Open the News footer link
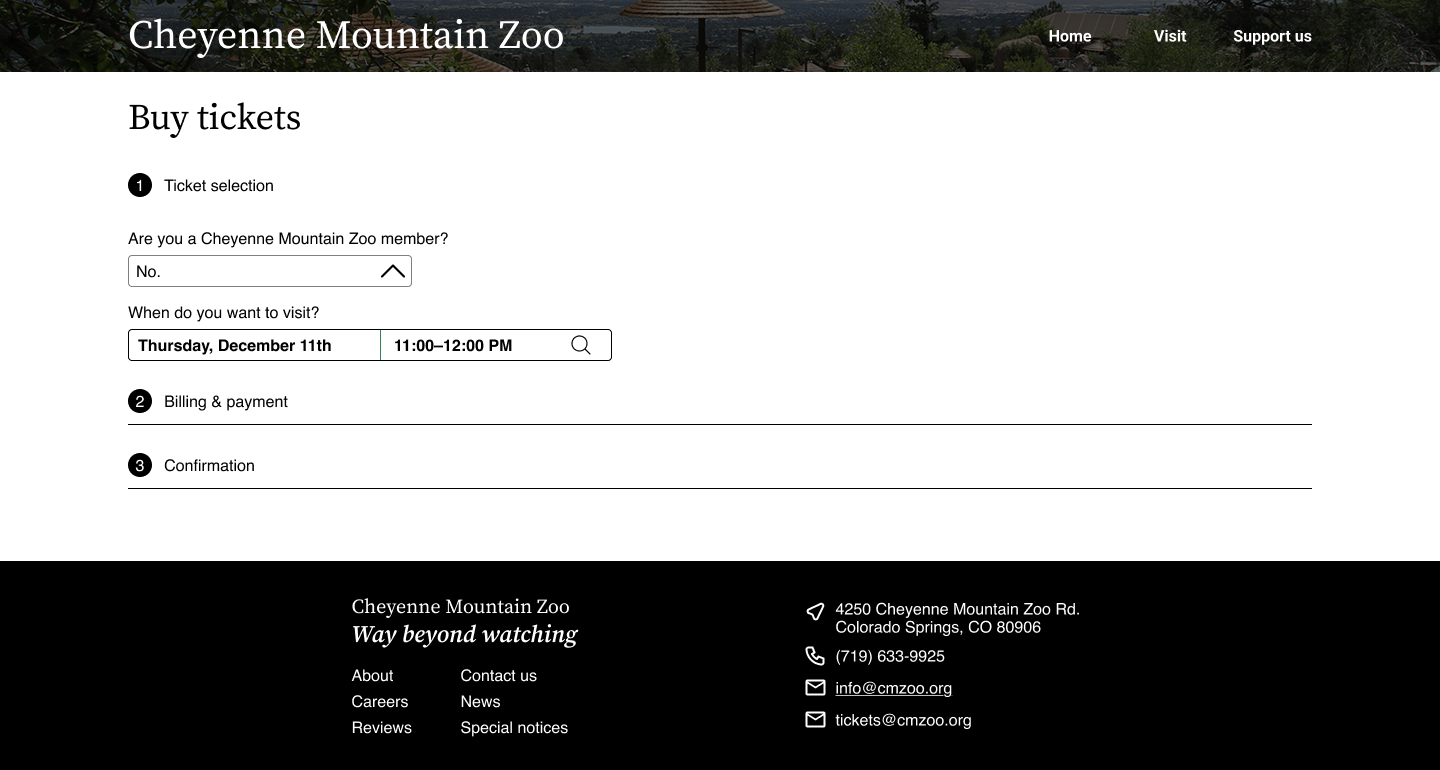 [480, 702]
